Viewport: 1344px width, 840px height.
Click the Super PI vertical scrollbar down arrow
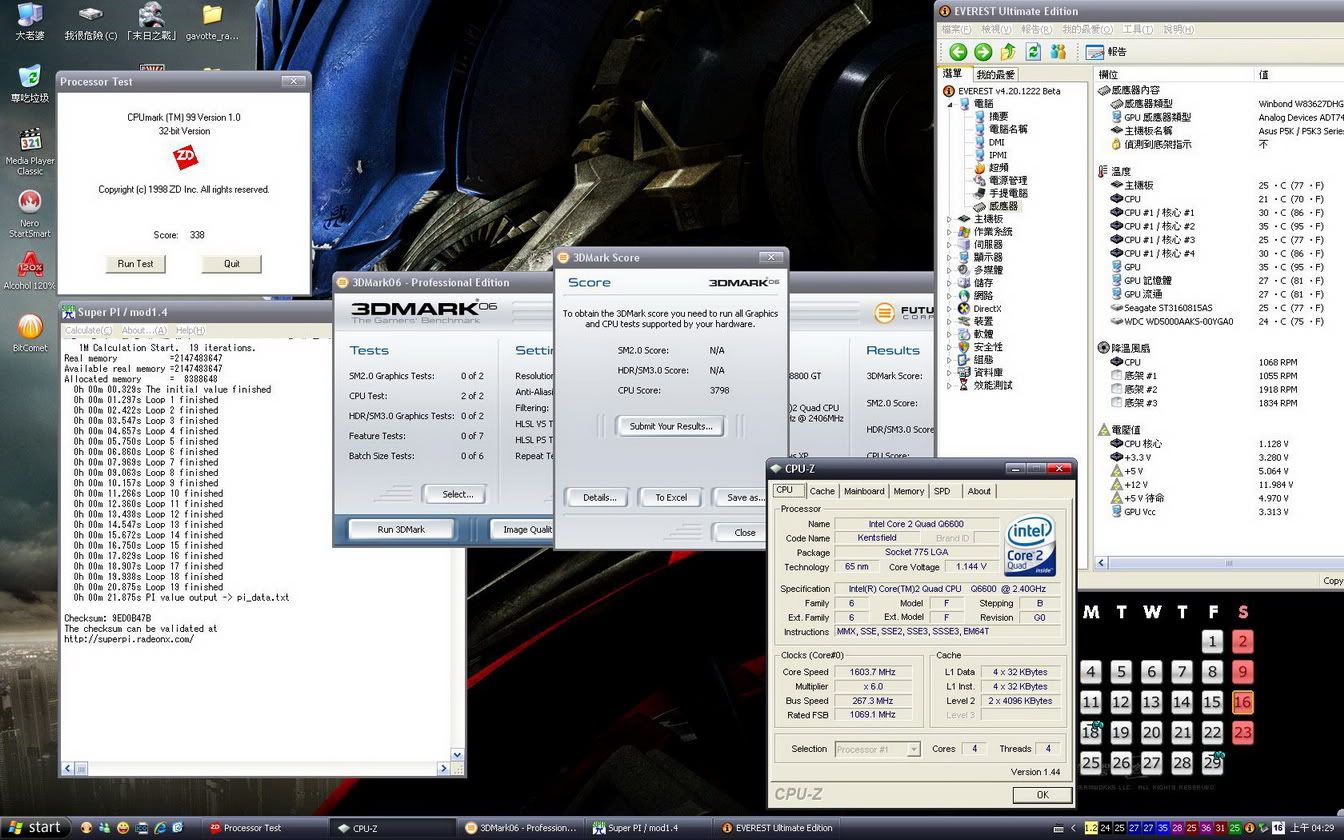point(458,756)
